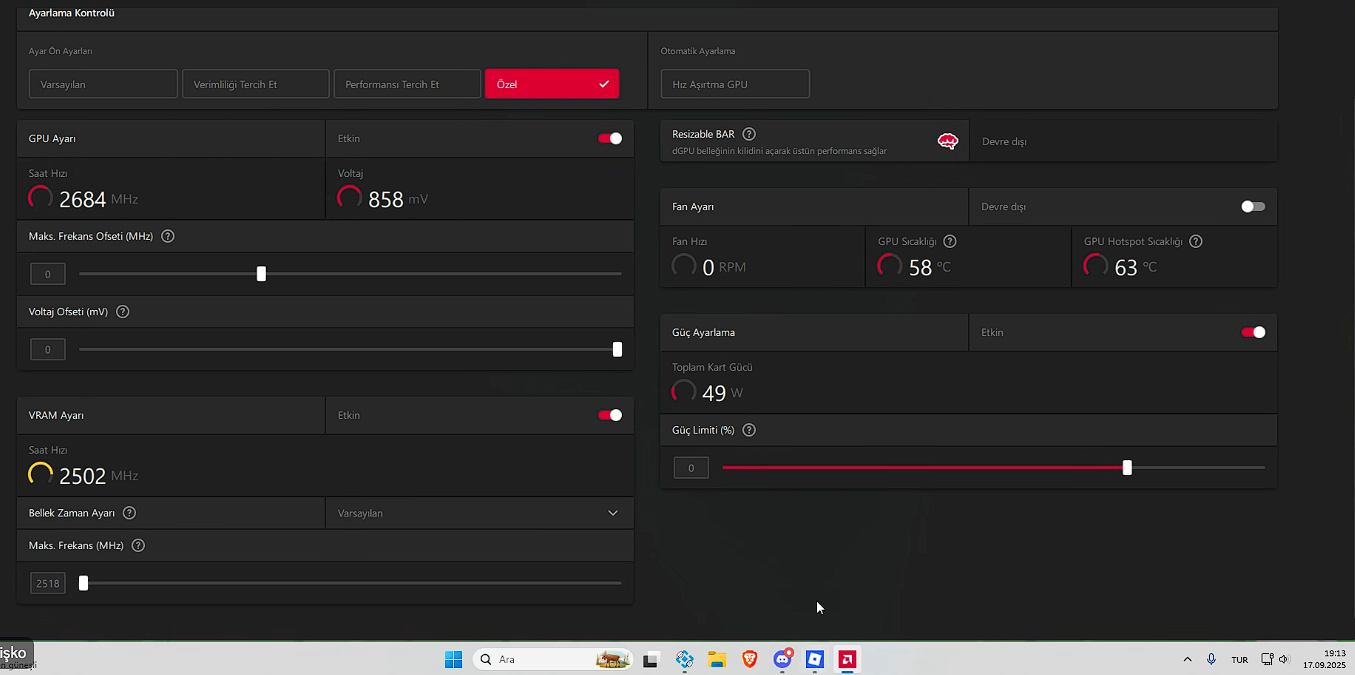The image size is (1355, 675).
Task: Click help icon next to Maks. Frekans Ofseti
Action: coord(168,236)
